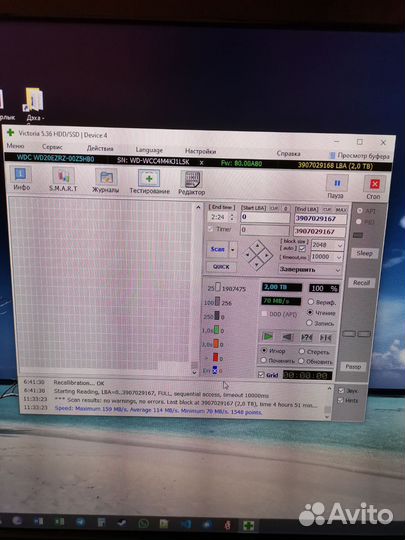Click the red Стоп stop icon

(374, 187)
